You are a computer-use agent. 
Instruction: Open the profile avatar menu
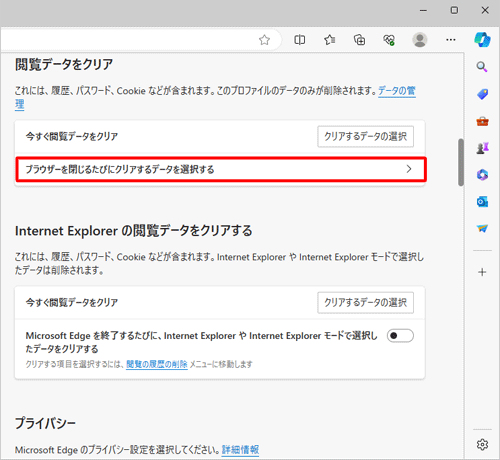click(420, 40)
